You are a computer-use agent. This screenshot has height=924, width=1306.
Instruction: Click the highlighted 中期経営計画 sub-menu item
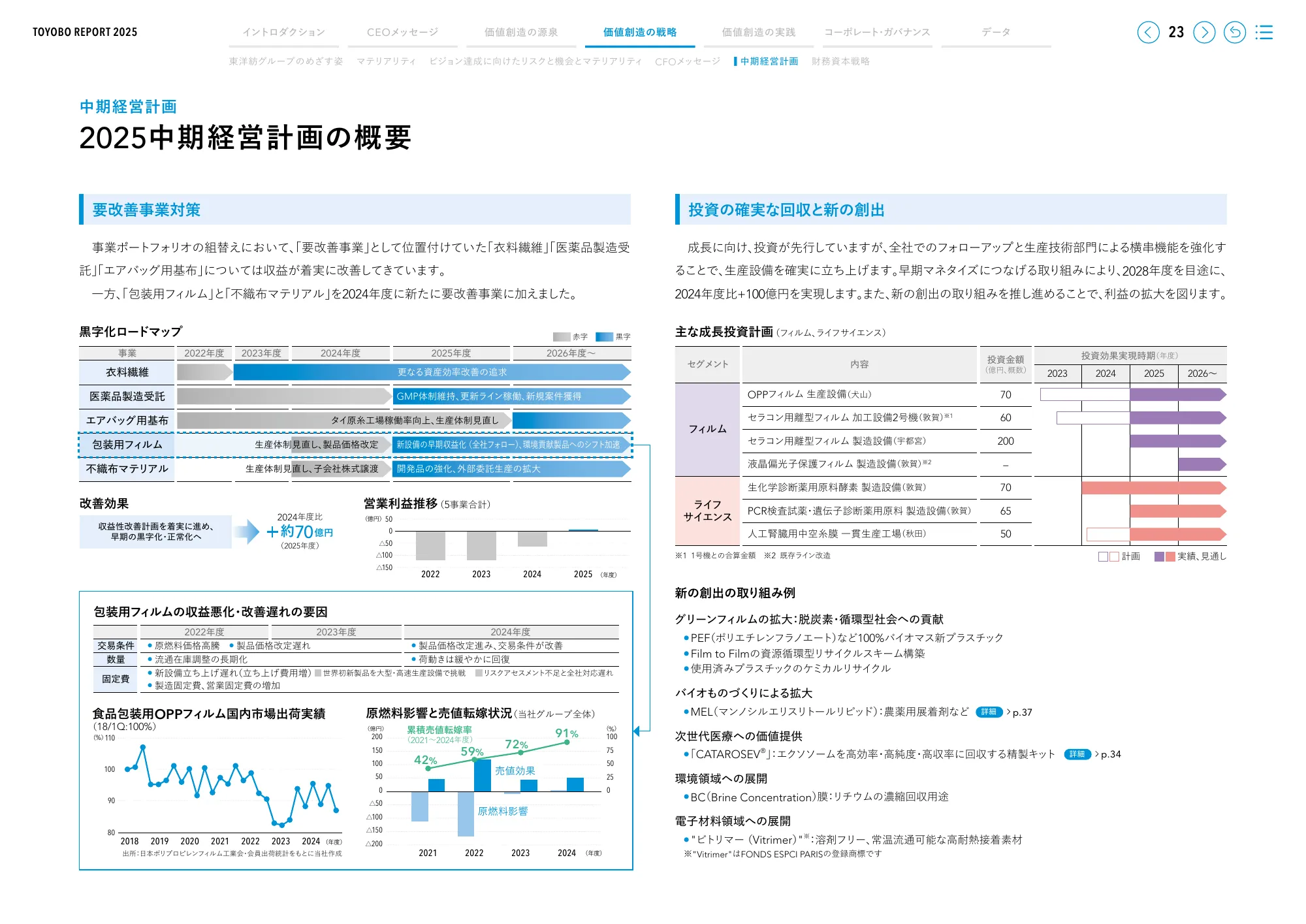[770, 62]
